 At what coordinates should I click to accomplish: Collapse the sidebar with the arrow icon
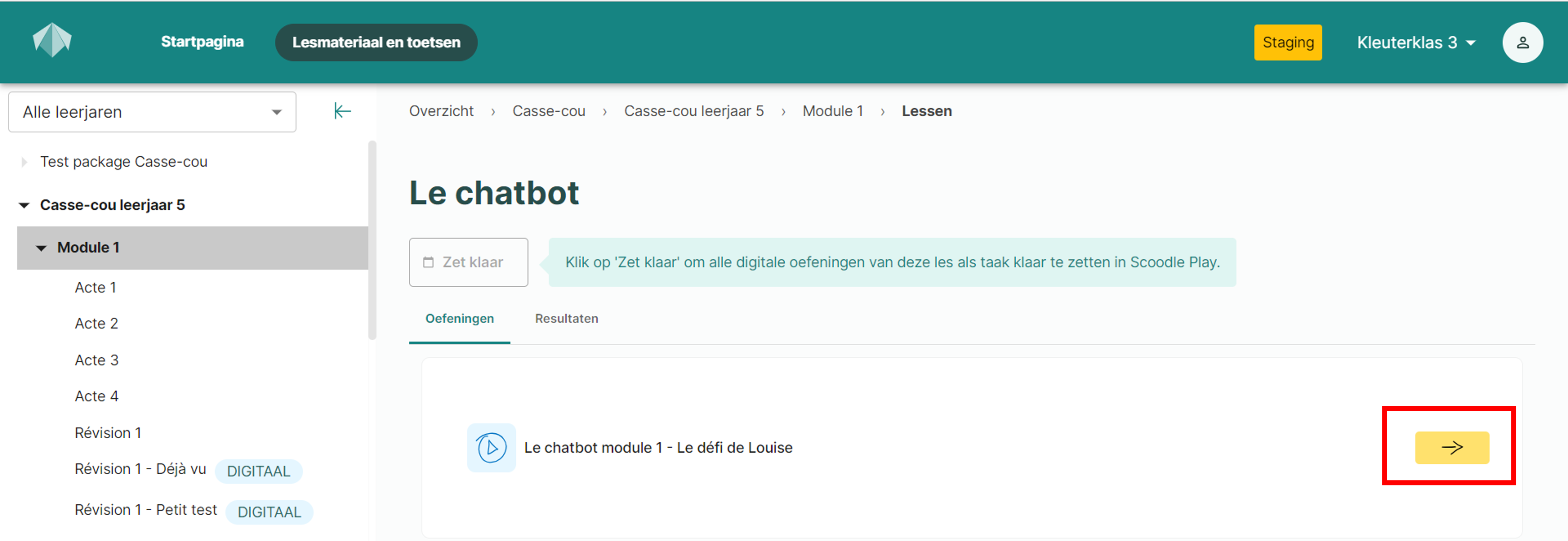tap(342, 112)
